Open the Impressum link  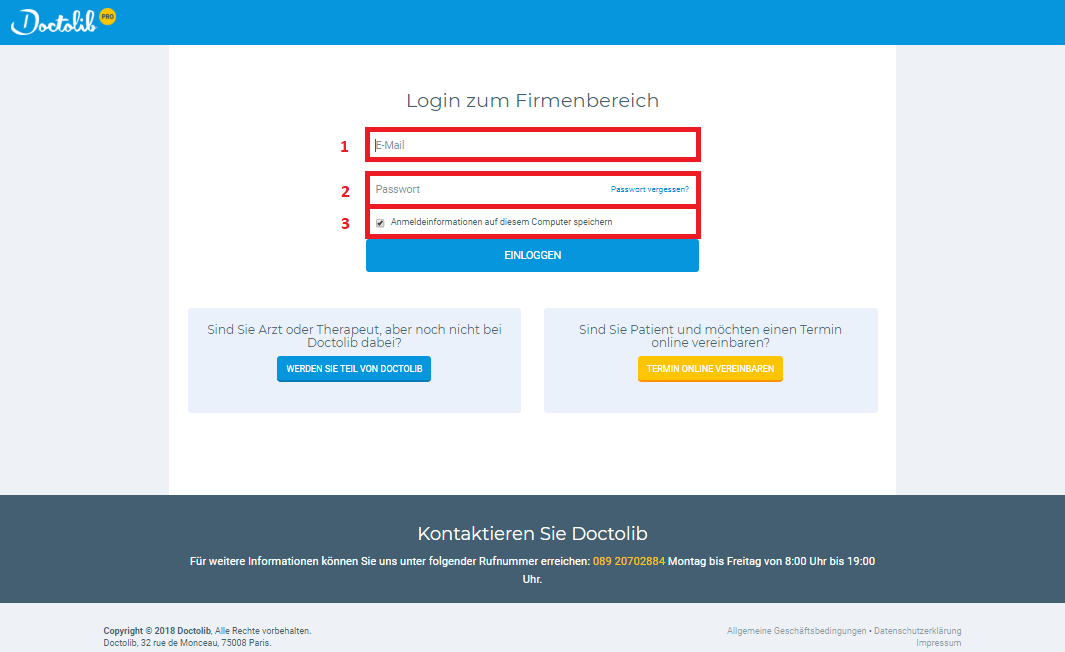(x=939, y=642)
